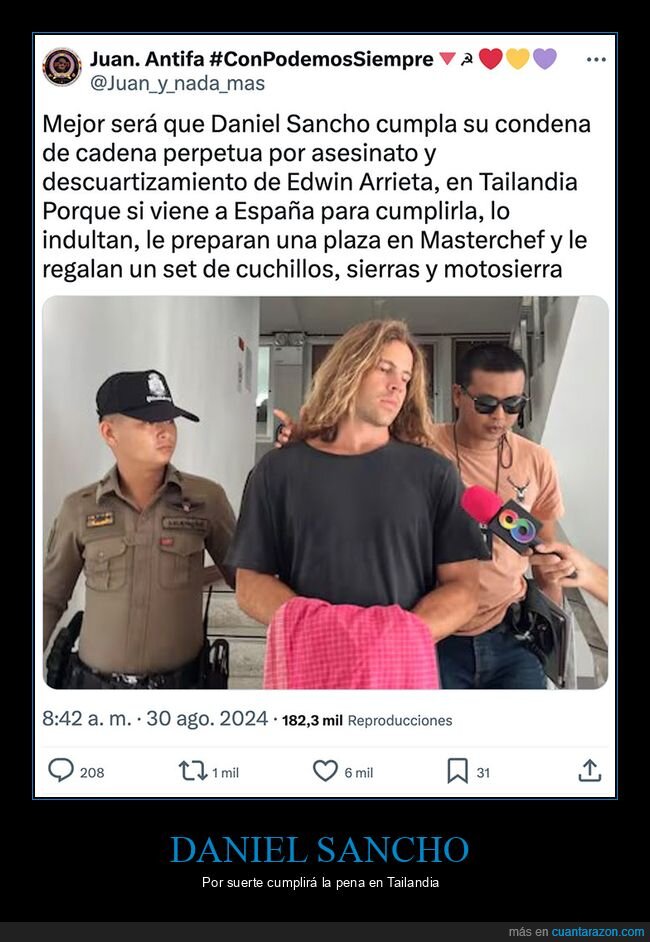Click the red heart emoji in name

coord(490,59)
